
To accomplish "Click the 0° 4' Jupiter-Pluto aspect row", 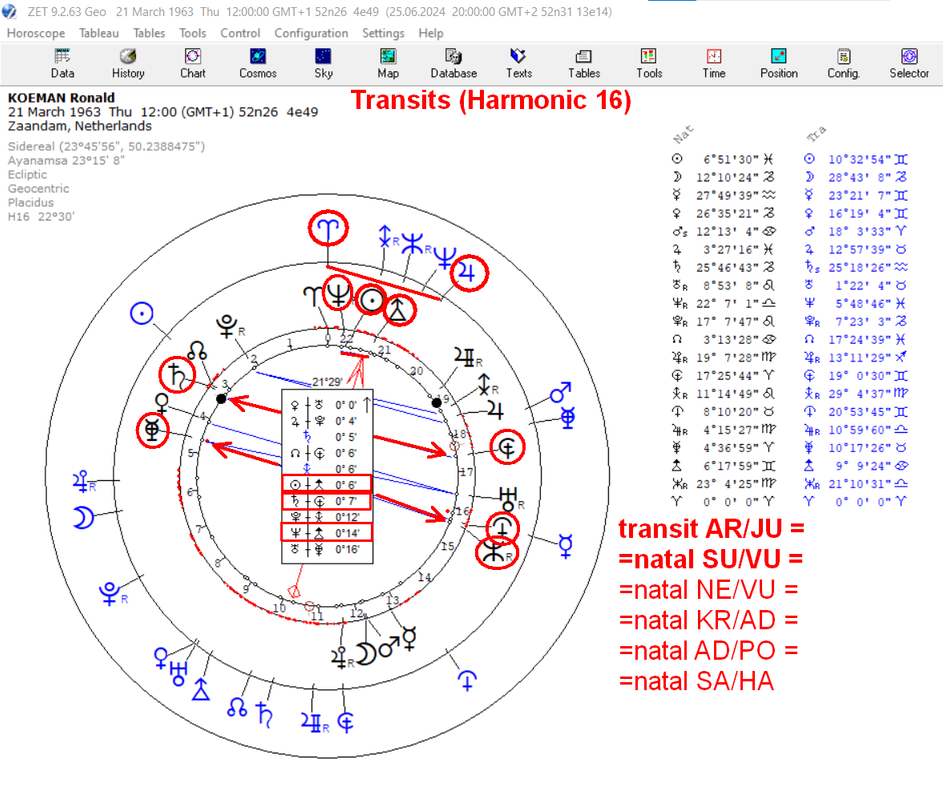I will pyautogui.click(x=327, y=421).
